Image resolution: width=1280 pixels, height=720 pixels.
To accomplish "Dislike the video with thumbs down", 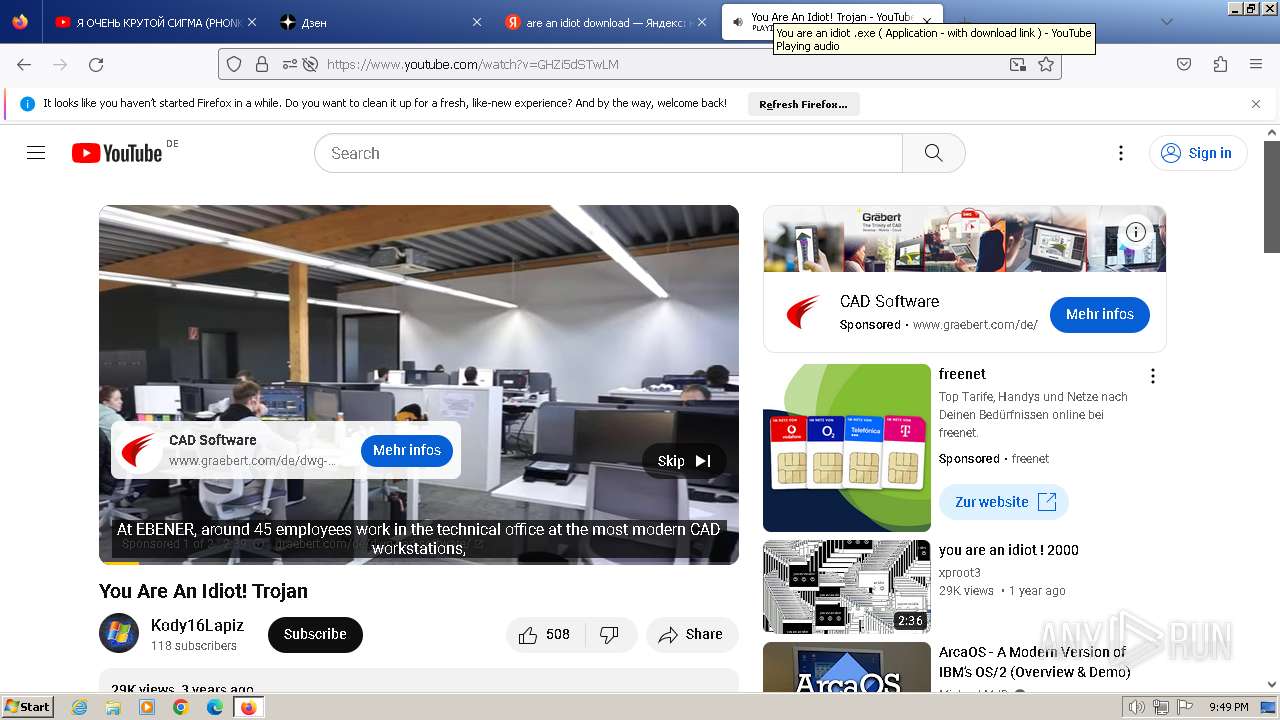I will 609,634.
